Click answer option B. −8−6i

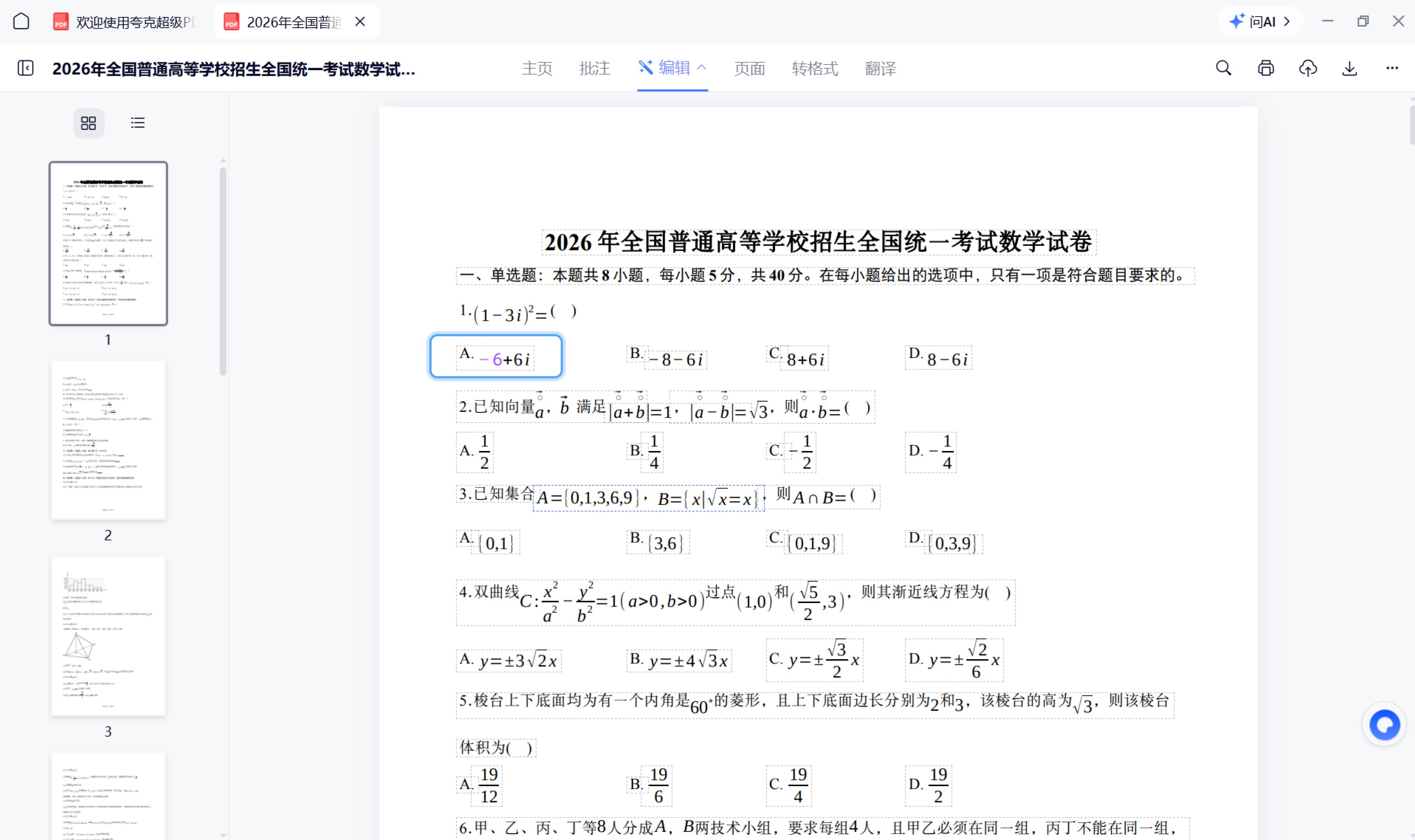(667, 358)
